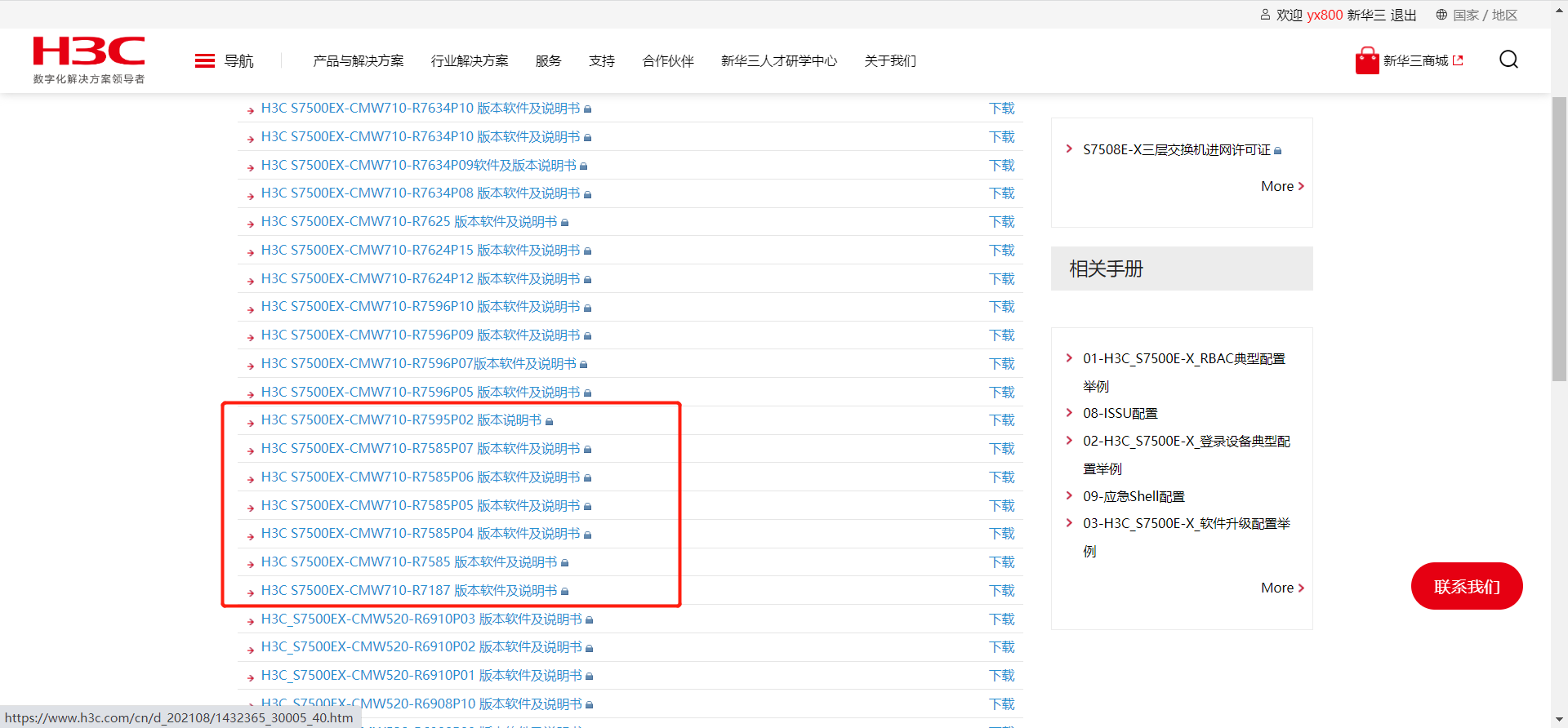Open H3C S7500EX-CMW710-R7585 版本软件及说明书
Screen dimensions: 1568x728
409,562
